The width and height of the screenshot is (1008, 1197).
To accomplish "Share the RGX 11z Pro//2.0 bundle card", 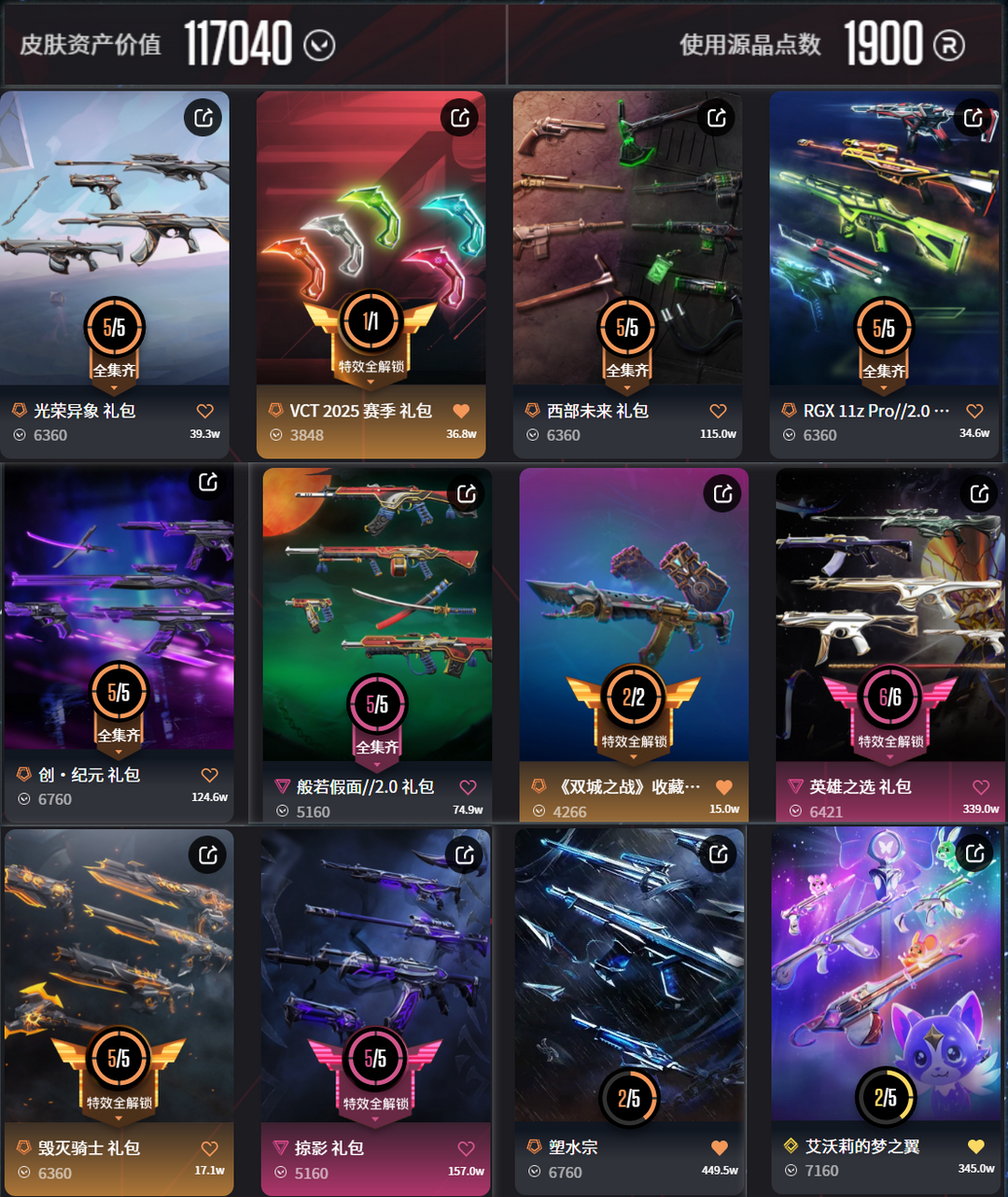I will coord(973,118).
